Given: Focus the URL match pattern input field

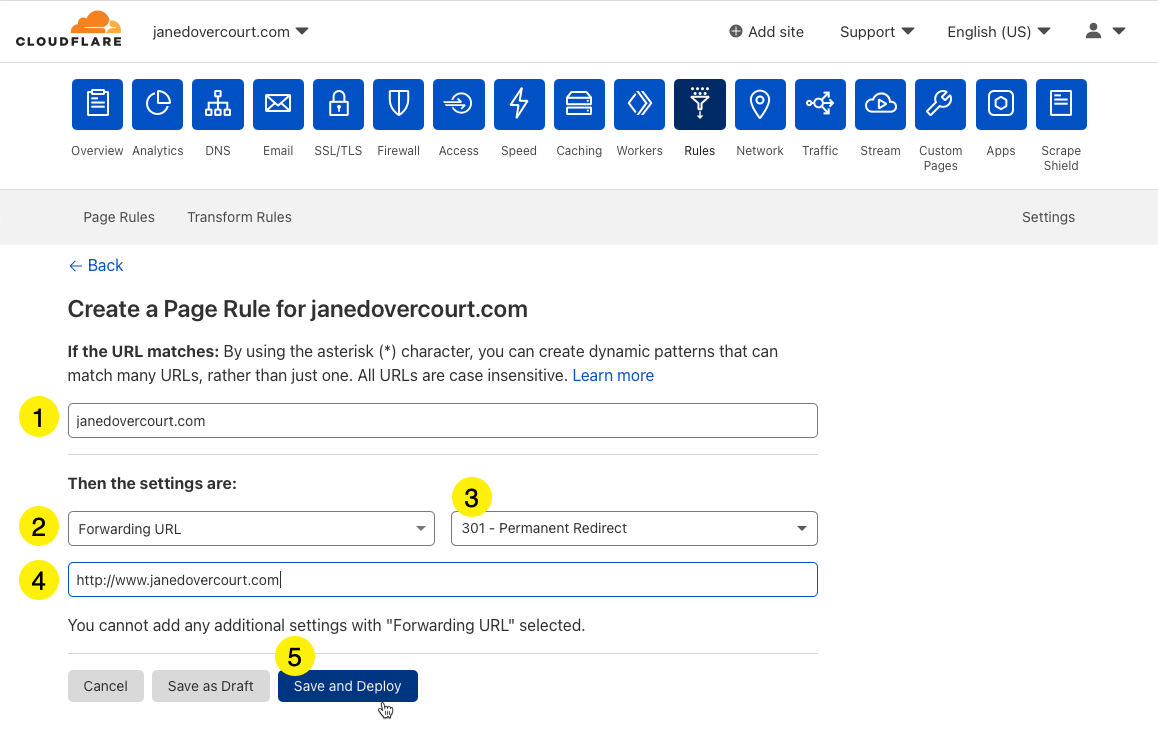Looking at the screenshot, I should (x=442, y=421).
